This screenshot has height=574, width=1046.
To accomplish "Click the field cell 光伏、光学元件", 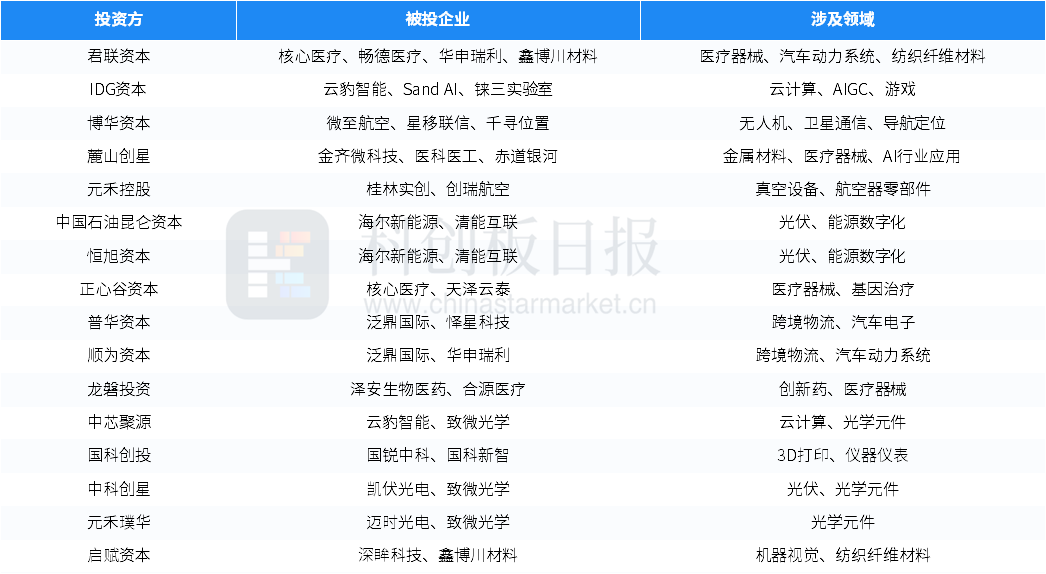I will point(843,489).
